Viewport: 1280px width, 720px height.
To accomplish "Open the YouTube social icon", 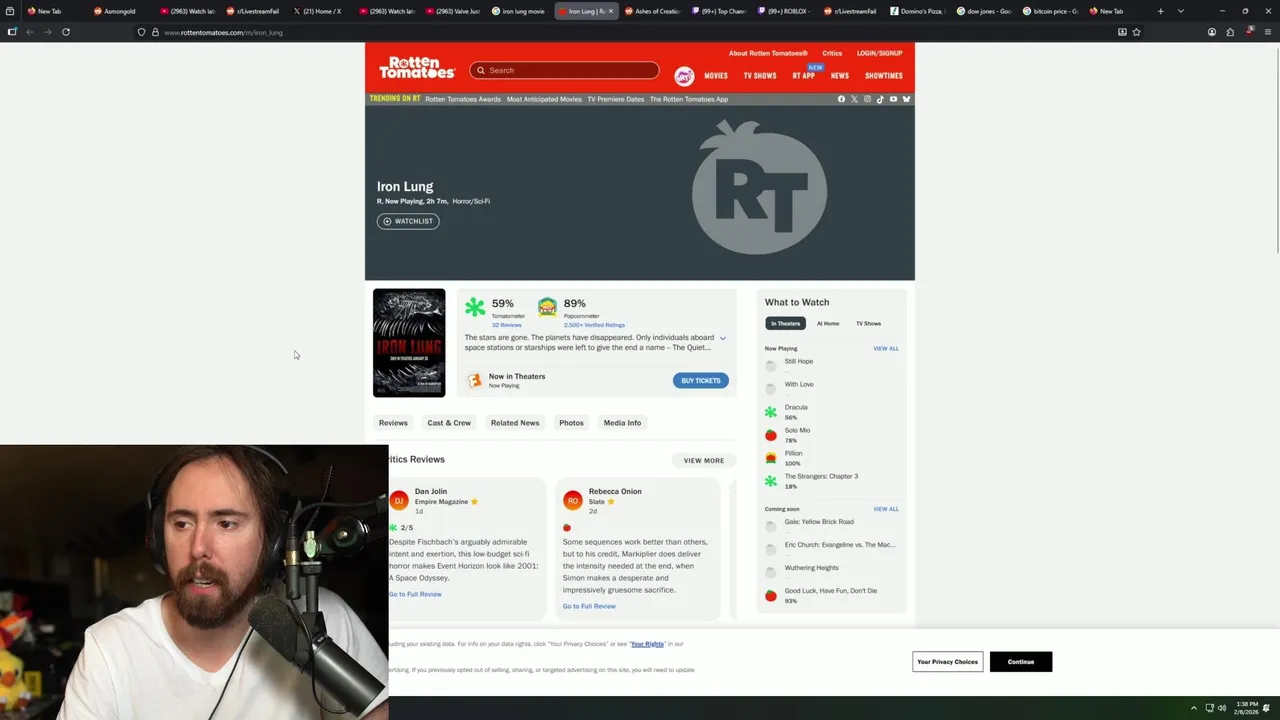I will (893, 99).
